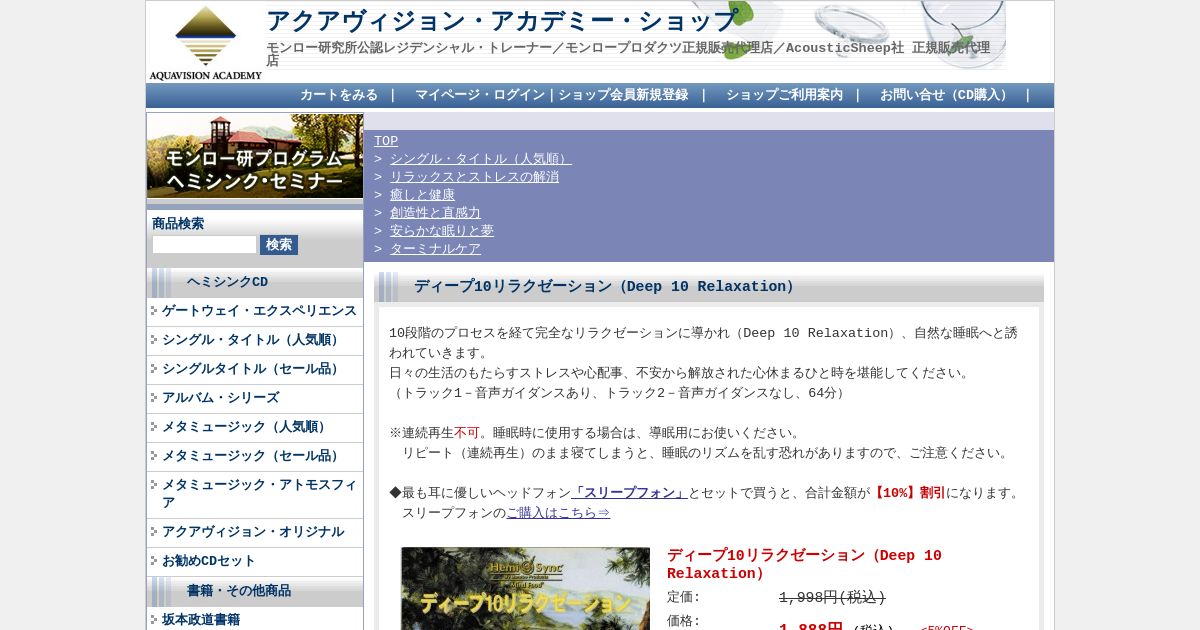Click the ヘミシンクCD sidebar header
Viewport: 1200px width, 630px height.
(255, 283)
